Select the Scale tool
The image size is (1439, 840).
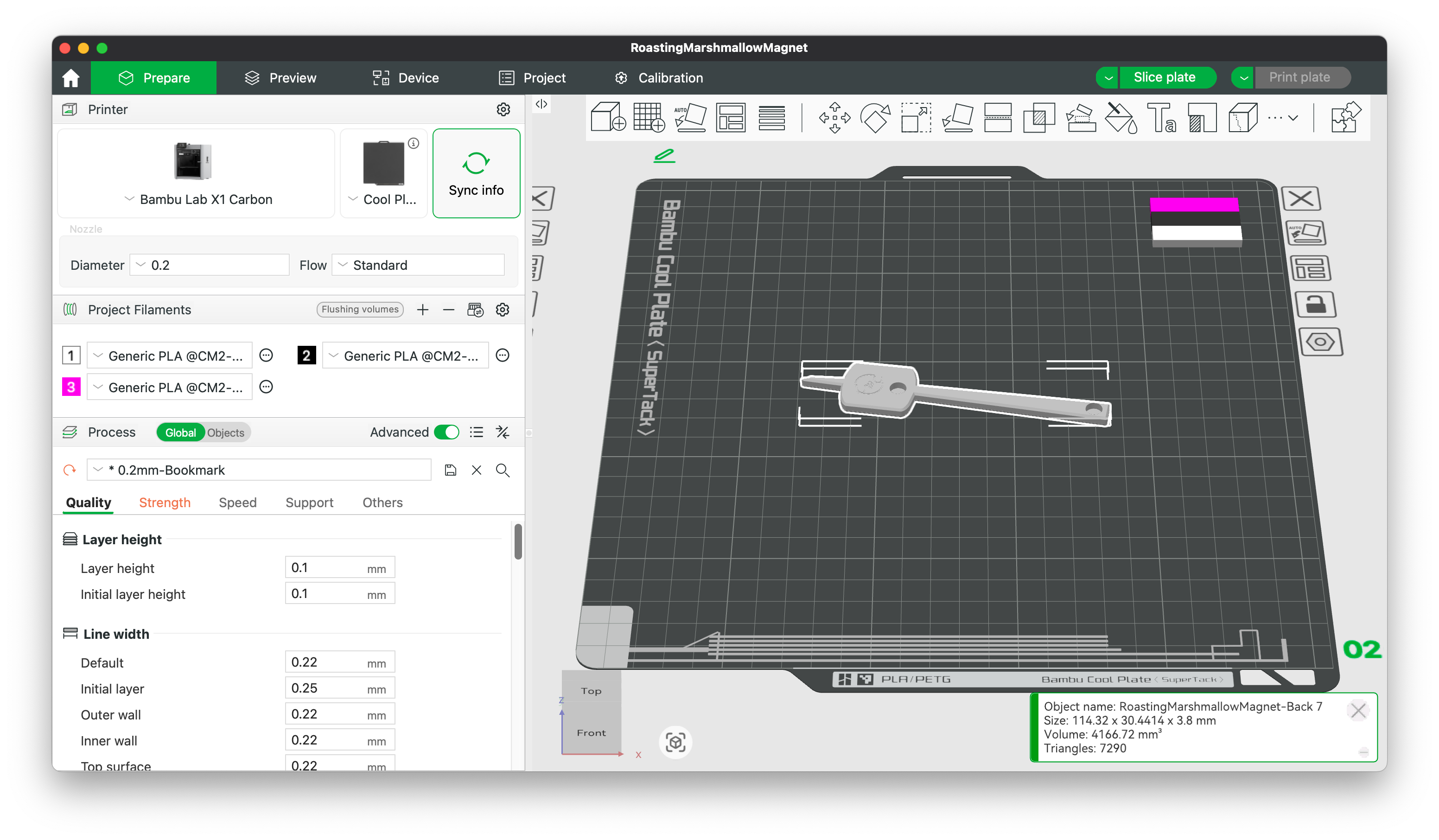(916, 117)
